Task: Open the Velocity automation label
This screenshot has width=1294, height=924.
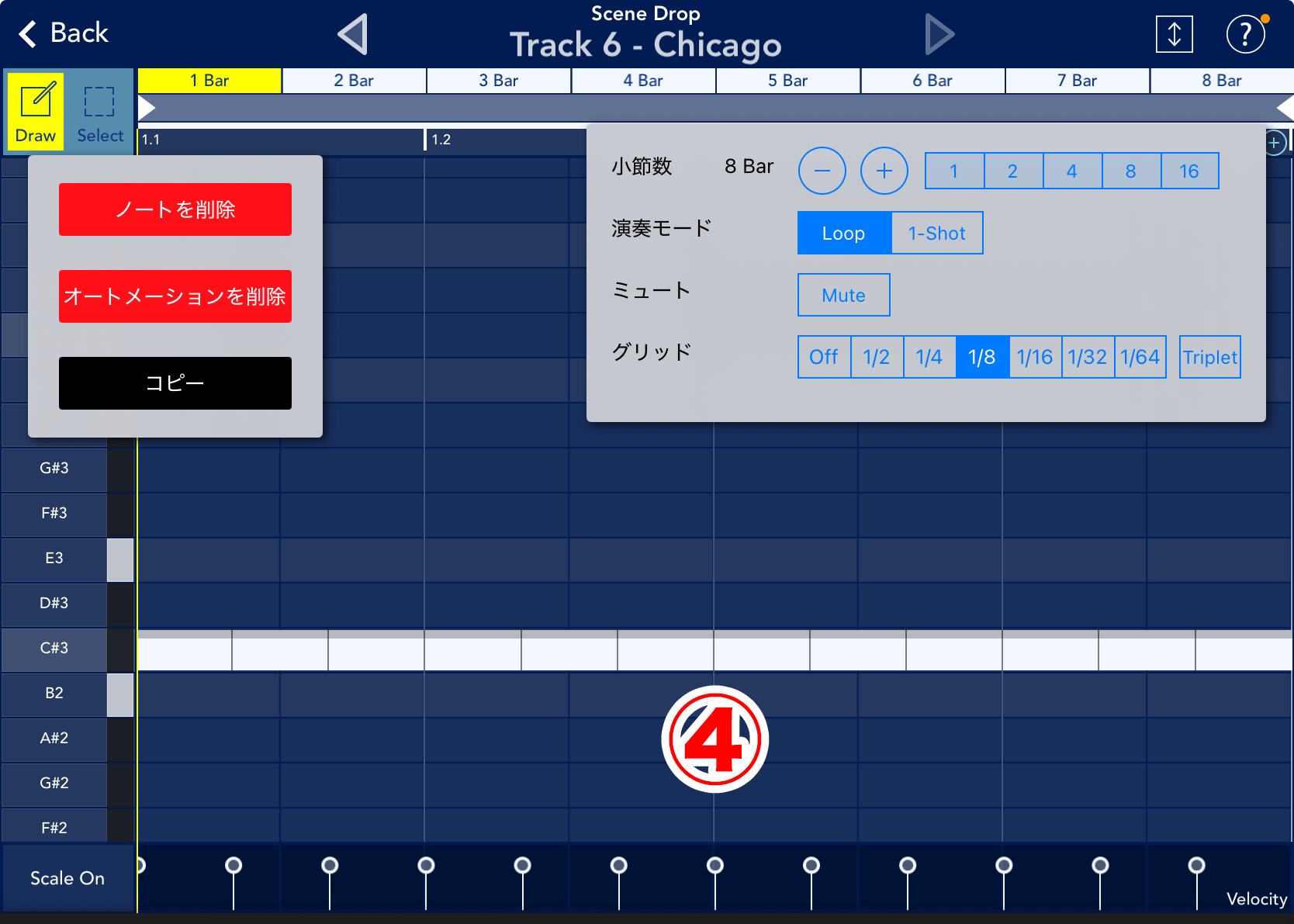Action: 1257,898
